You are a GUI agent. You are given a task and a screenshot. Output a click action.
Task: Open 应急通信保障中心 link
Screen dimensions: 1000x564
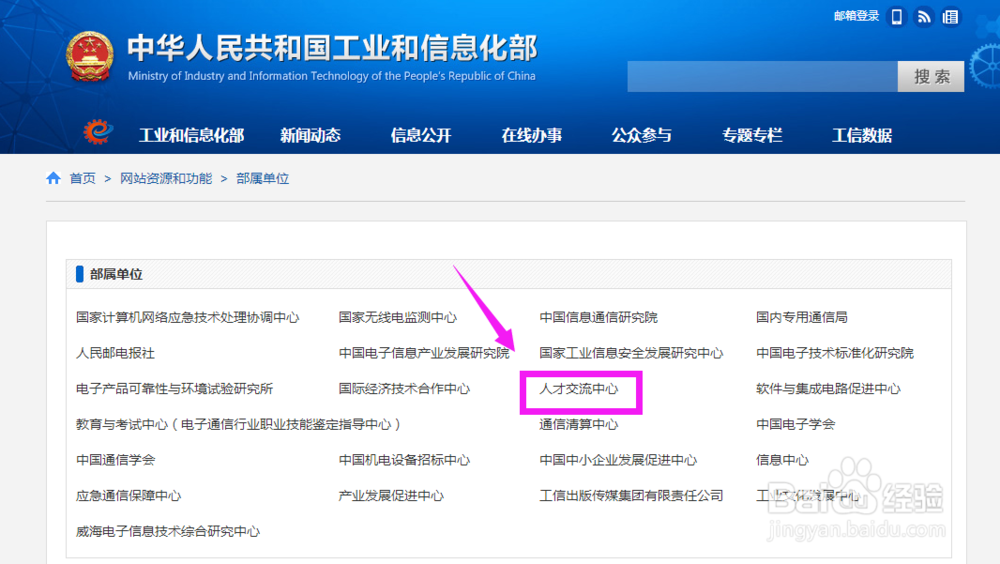(x=128, y=496)
